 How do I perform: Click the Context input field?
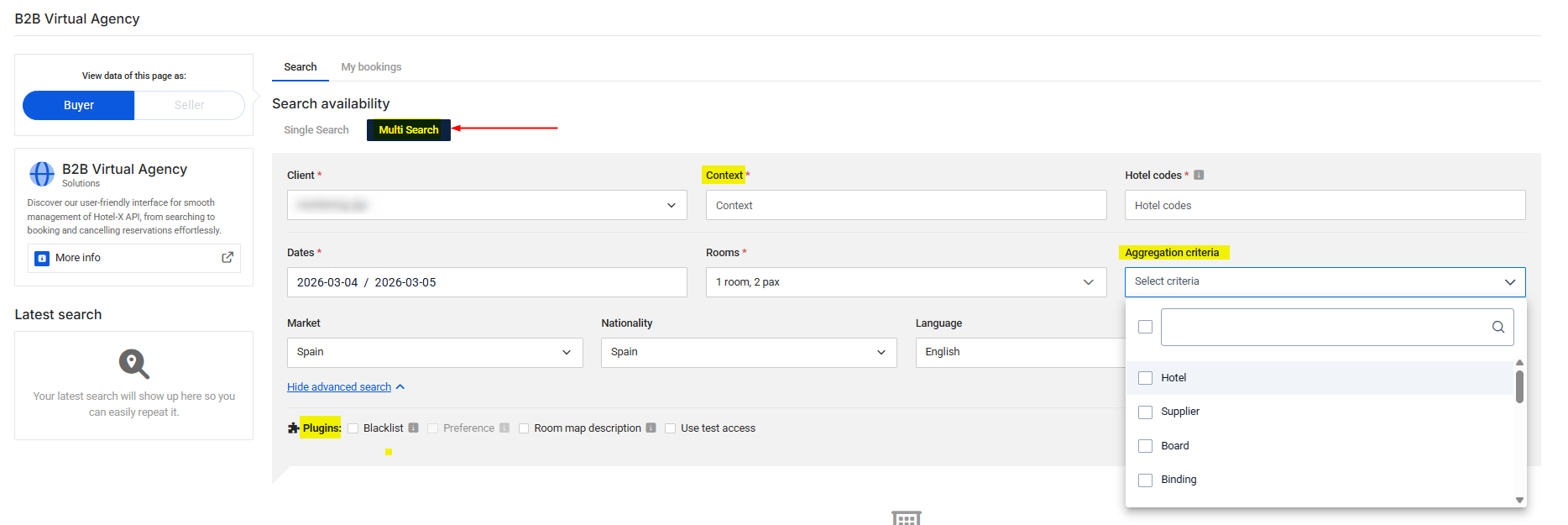905,205
